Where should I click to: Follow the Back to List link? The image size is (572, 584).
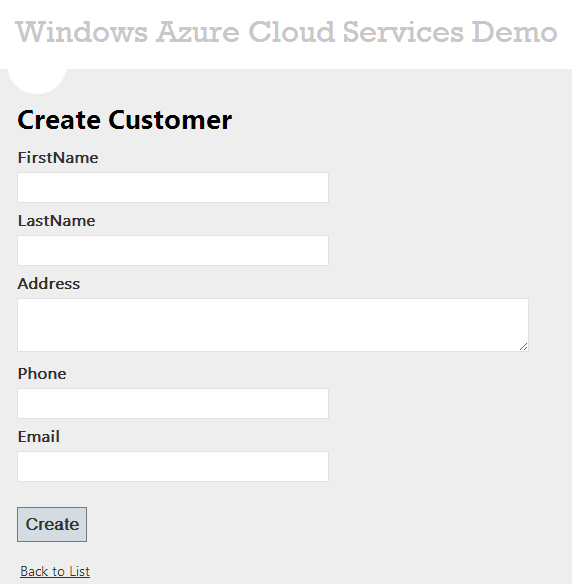pos(55,571)
